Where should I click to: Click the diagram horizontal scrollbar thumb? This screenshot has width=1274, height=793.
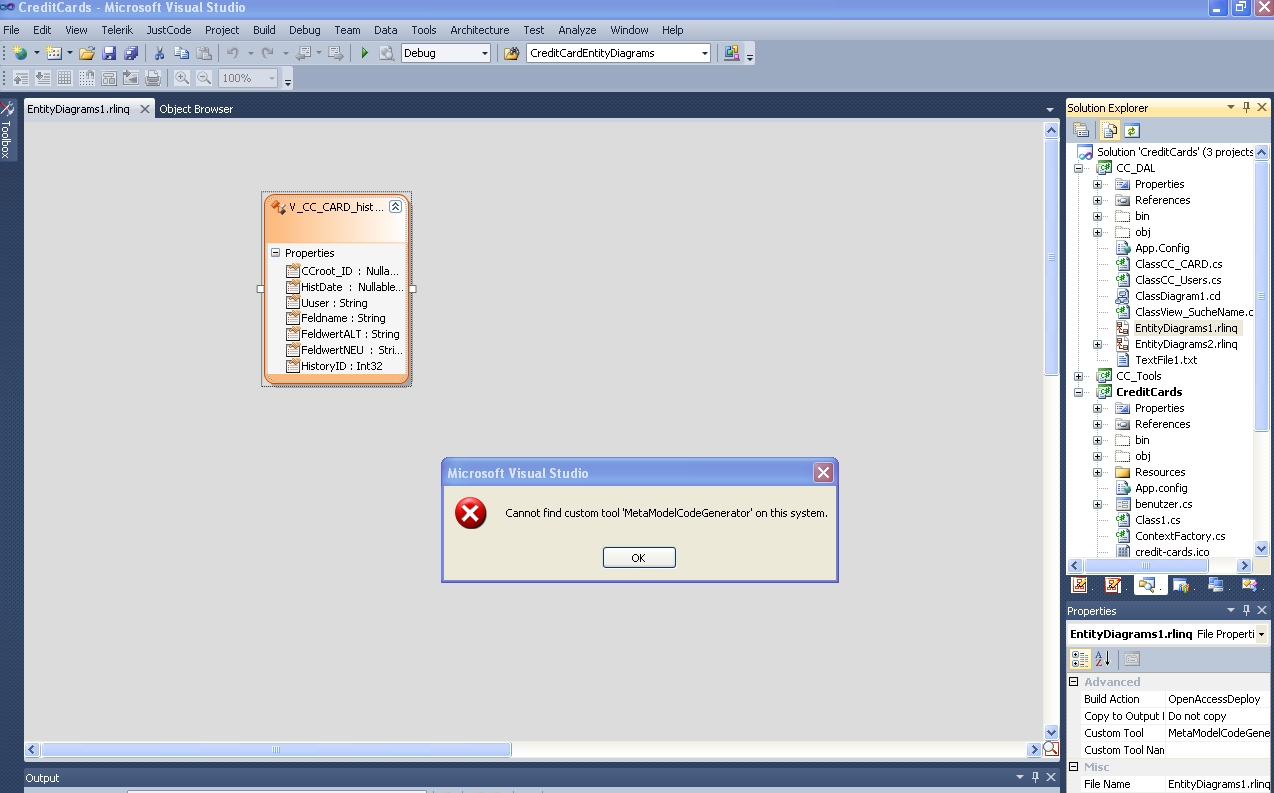click(x=276, y=749)
